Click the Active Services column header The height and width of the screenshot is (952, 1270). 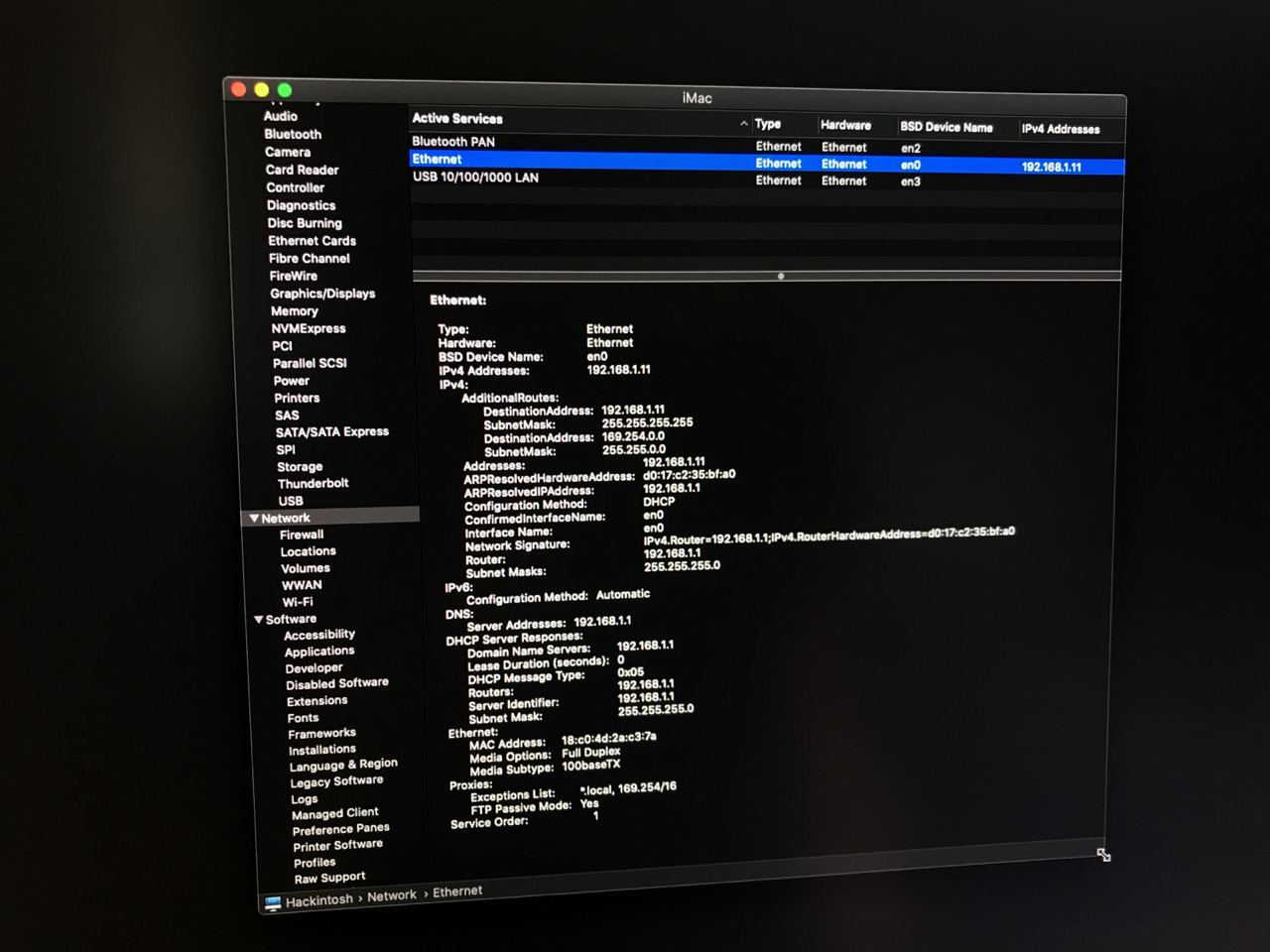coord(457,118)
